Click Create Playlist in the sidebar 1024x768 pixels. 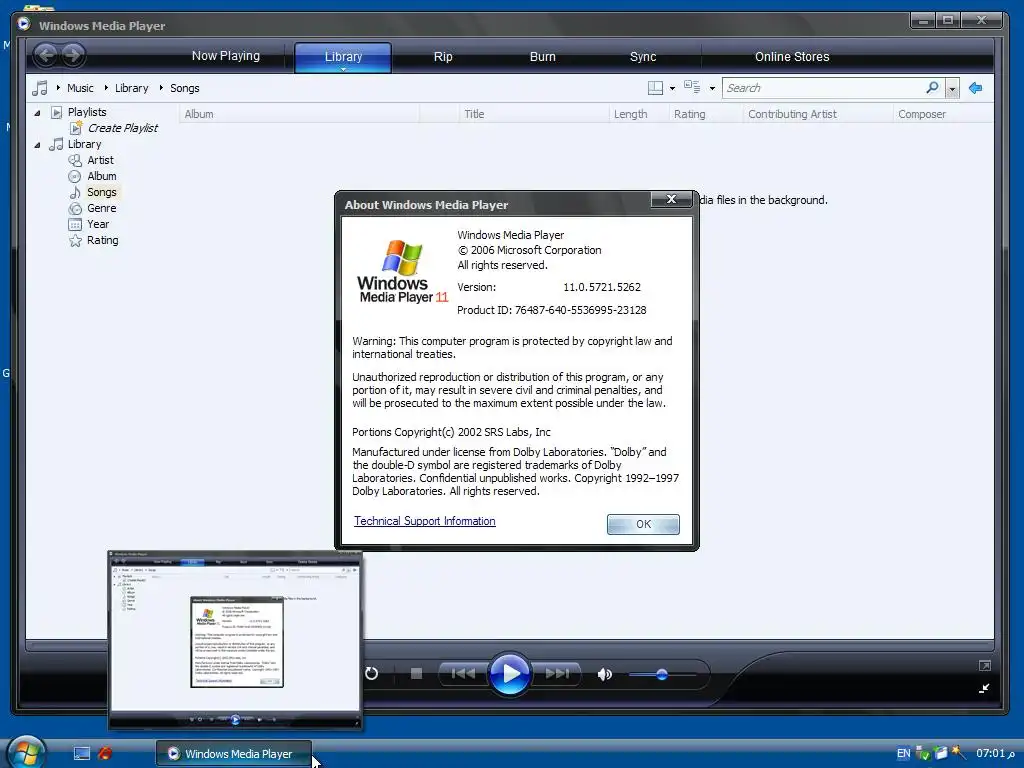[122, 128]
